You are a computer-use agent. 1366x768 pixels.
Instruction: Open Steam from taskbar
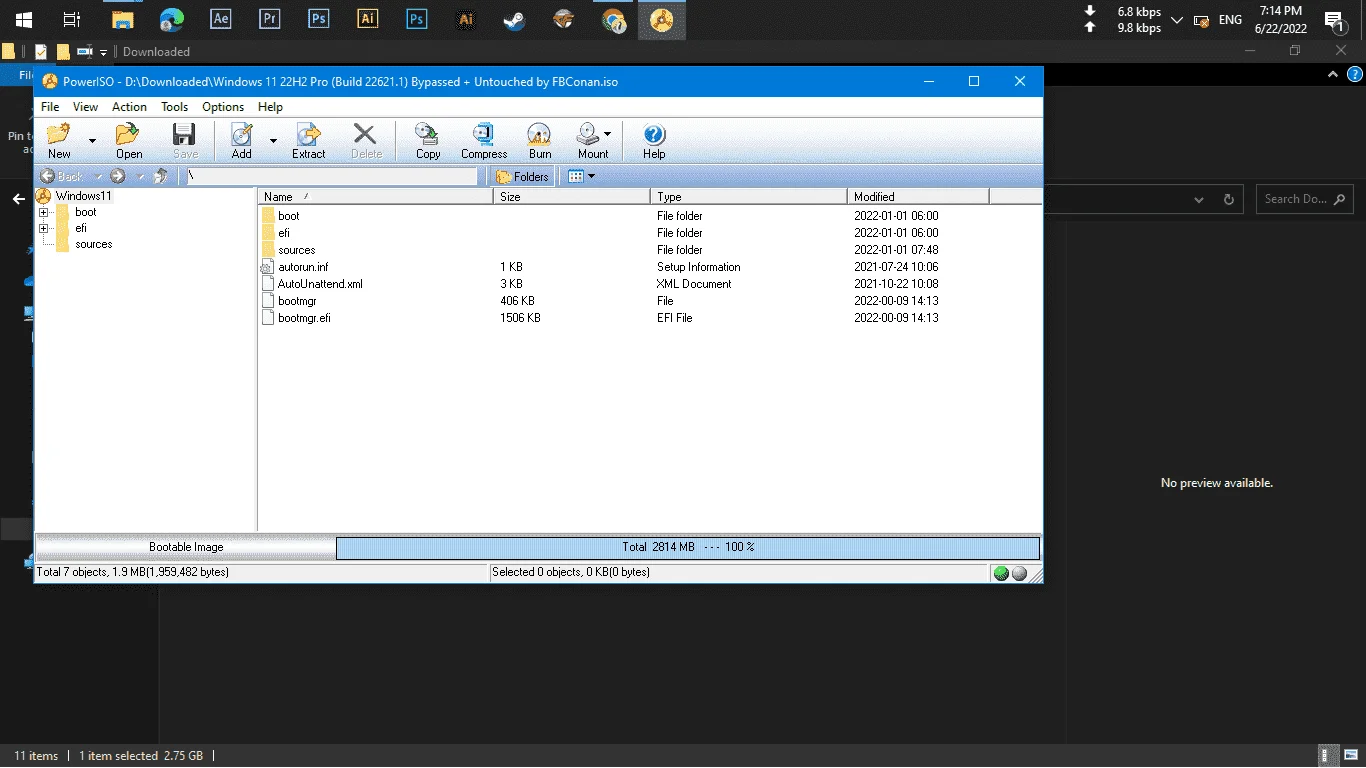pos(514,19)
